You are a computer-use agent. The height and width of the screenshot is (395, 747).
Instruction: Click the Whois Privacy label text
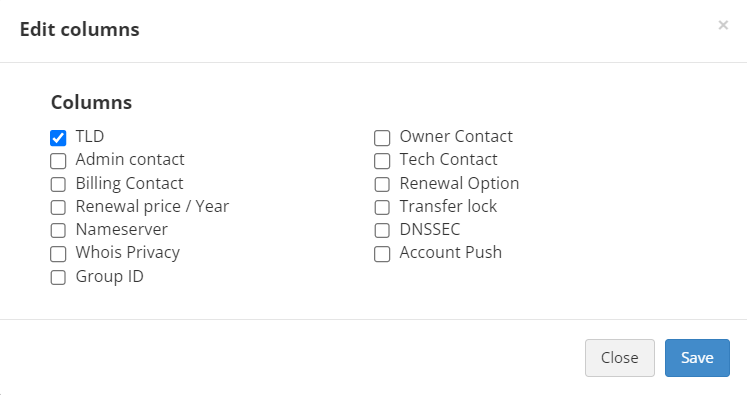tap(128, 253)
